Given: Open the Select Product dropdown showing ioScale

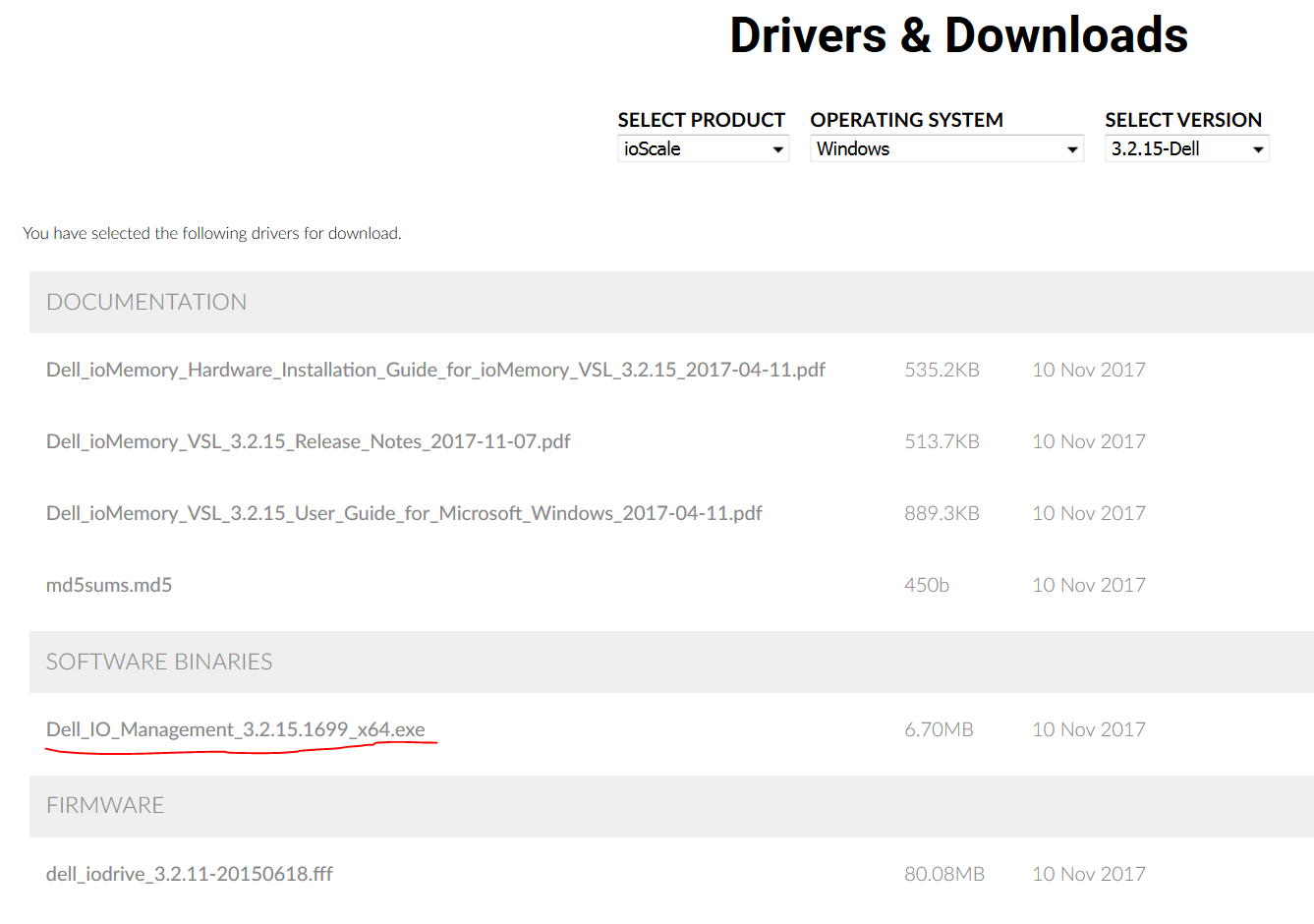Looking at the screenshot, I should (703, 149).
